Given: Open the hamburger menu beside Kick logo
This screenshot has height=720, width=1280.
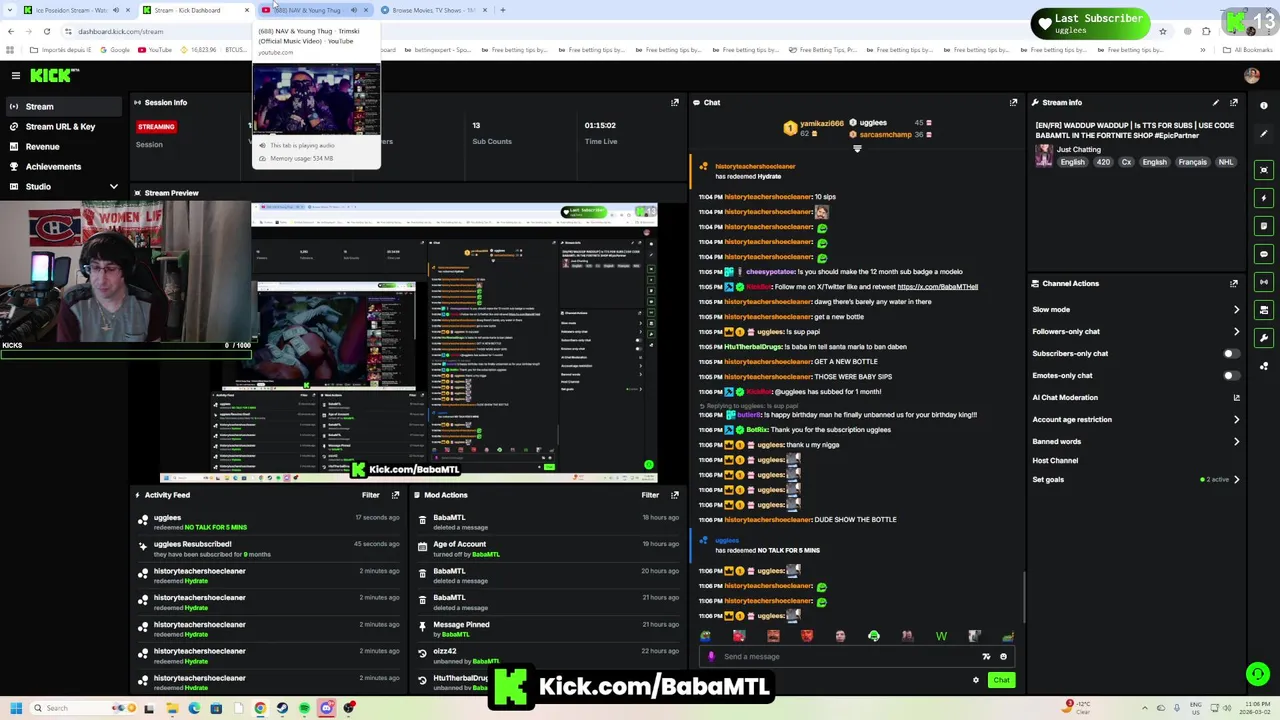Looking at the screenshot, I should [15, 75].
